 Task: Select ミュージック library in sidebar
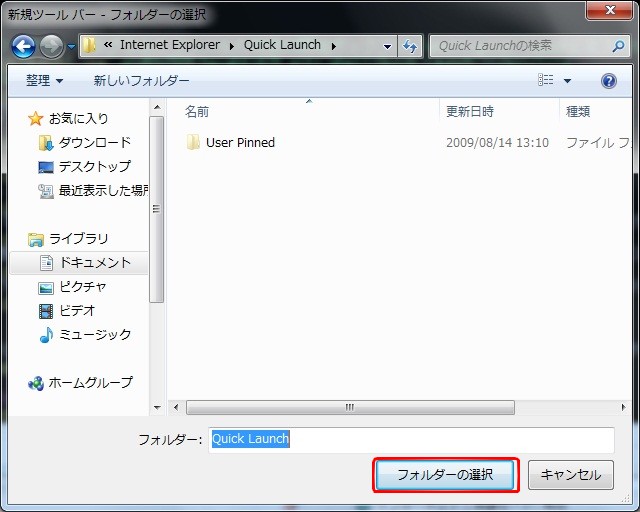click(94, 335)
